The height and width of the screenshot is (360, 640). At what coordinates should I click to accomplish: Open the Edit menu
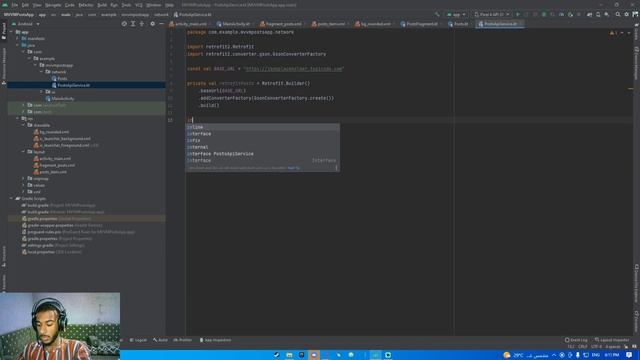pos(25,5)
